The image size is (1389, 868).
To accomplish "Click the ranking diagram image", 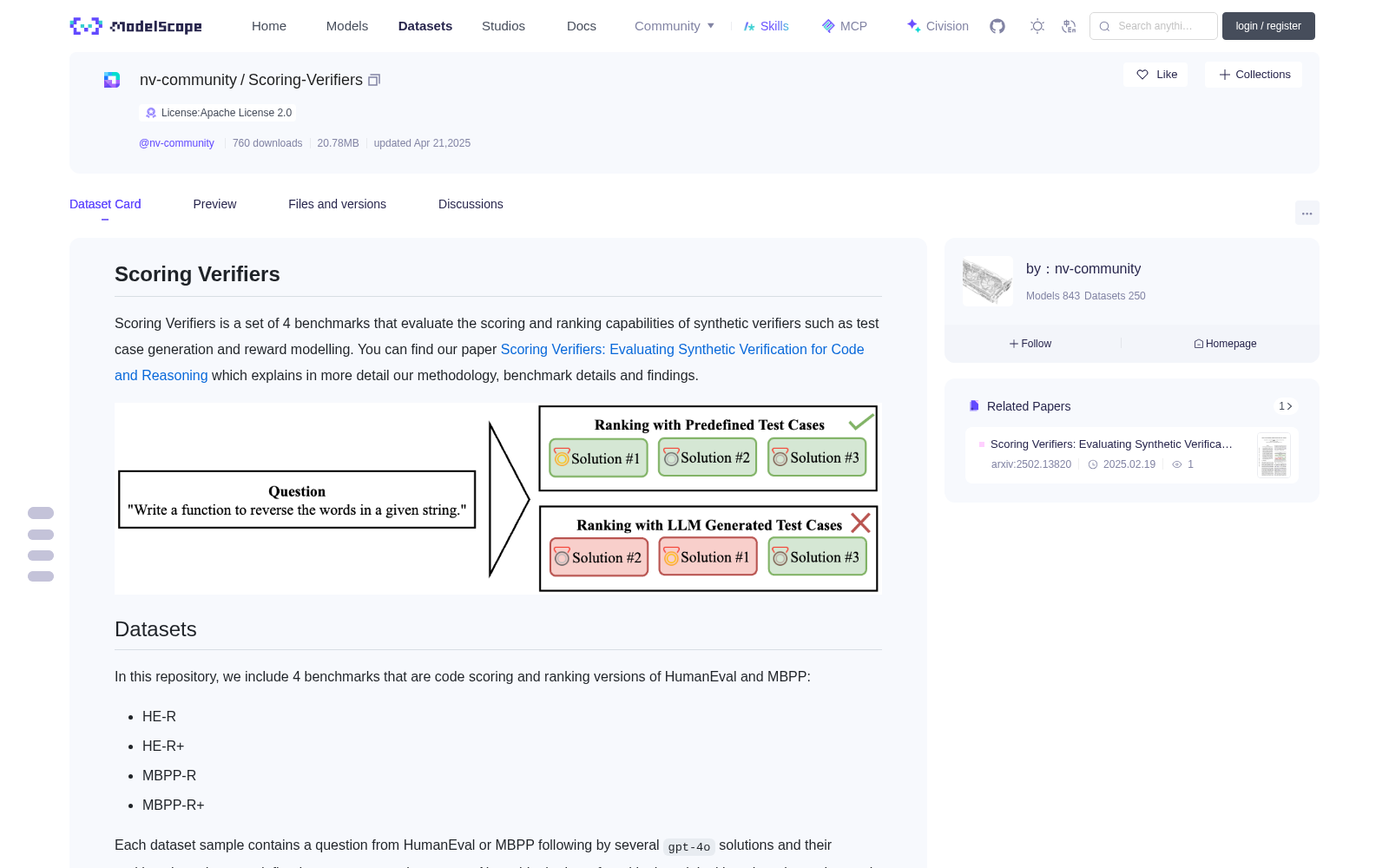I will tap(497, 498).
